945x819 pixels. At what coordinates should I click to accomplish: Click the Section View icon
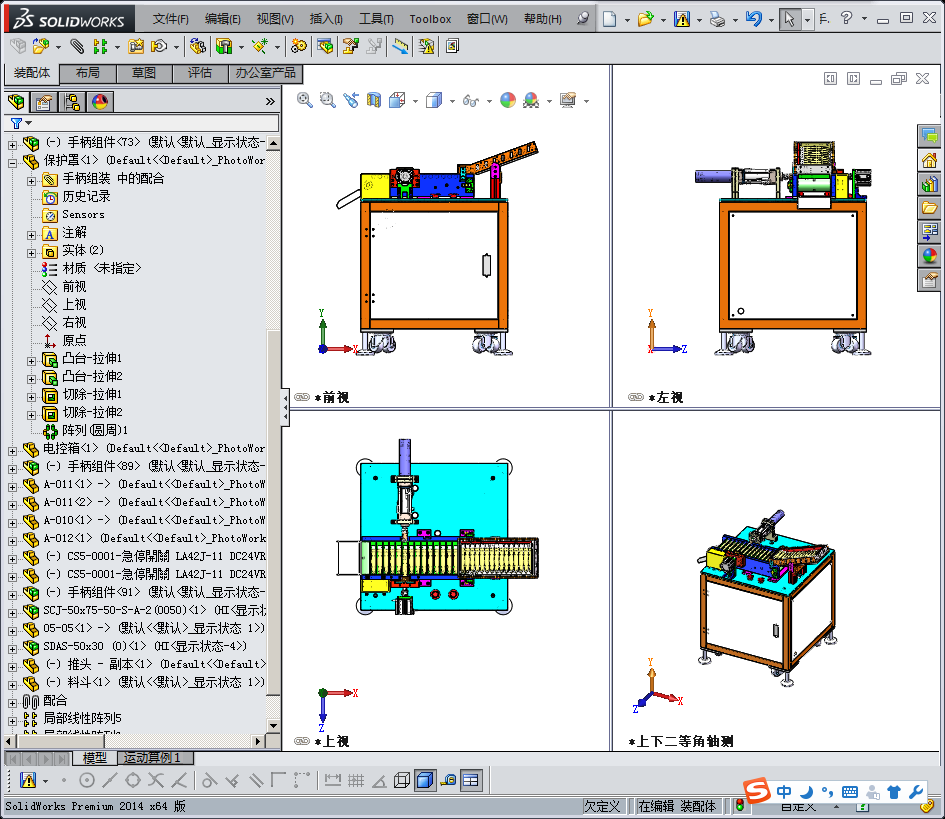(x=374, y=100)
